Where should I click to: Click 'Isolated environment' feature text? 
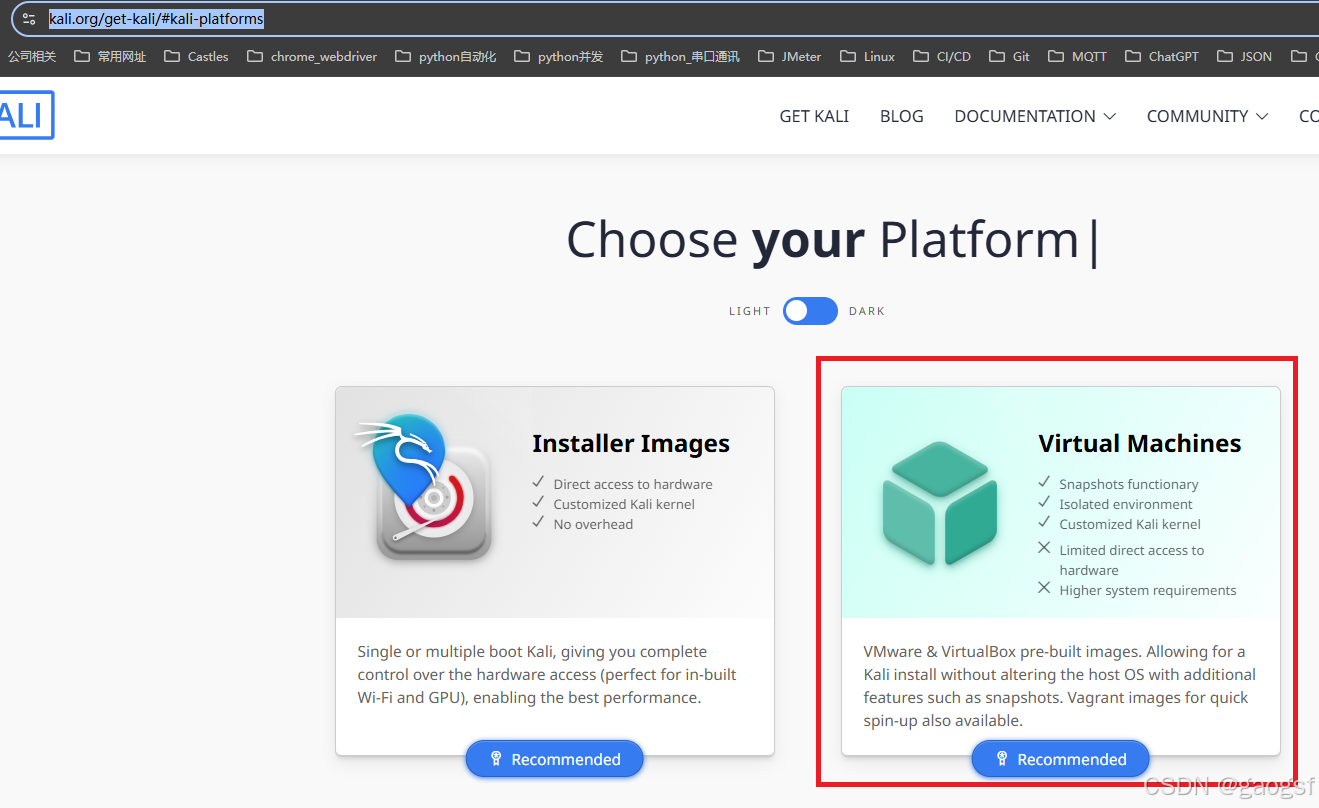[x=1126, y=504]
